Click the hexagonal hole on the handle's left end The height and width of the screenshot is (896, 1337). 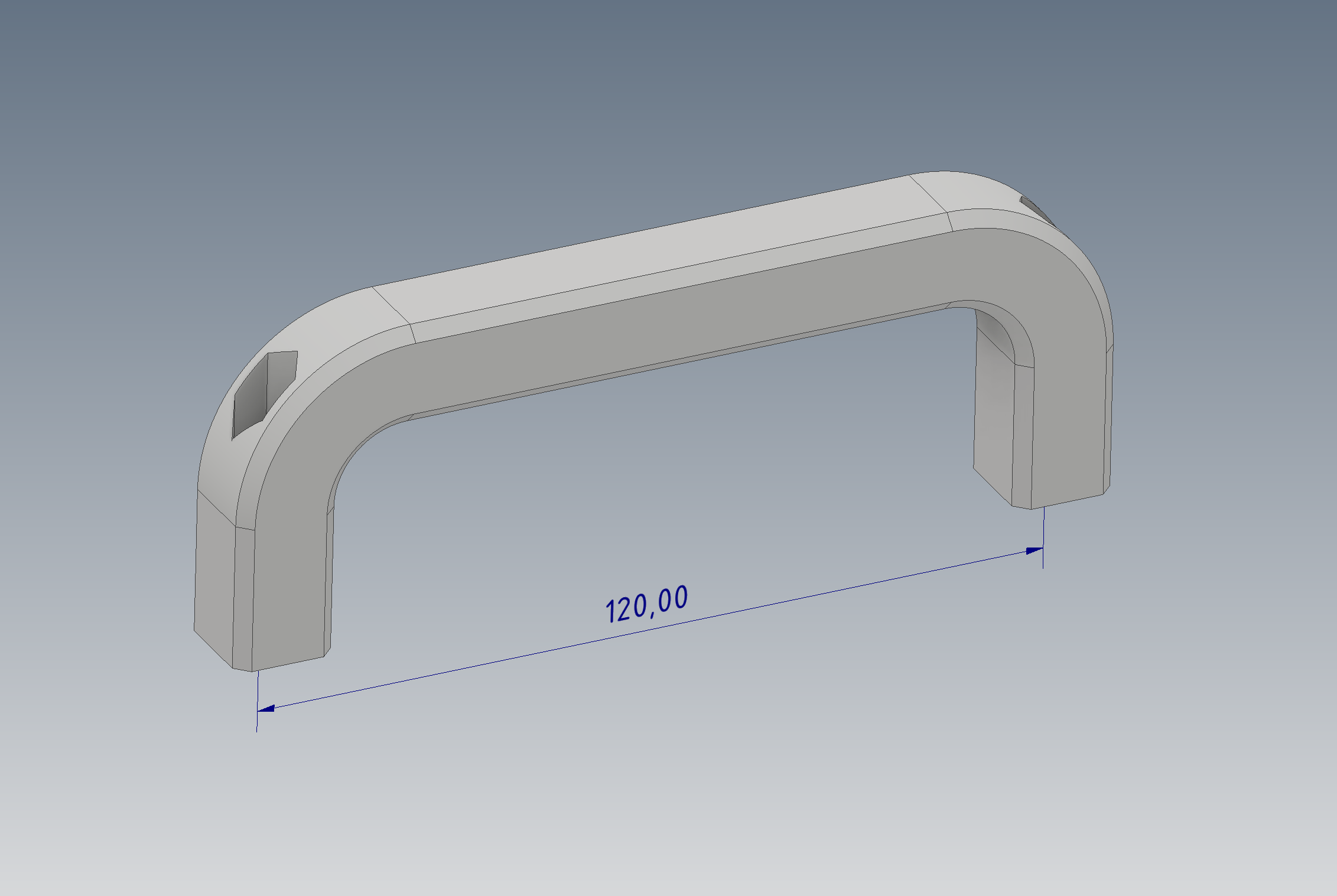pyautogui.click(x=264, y=395)
